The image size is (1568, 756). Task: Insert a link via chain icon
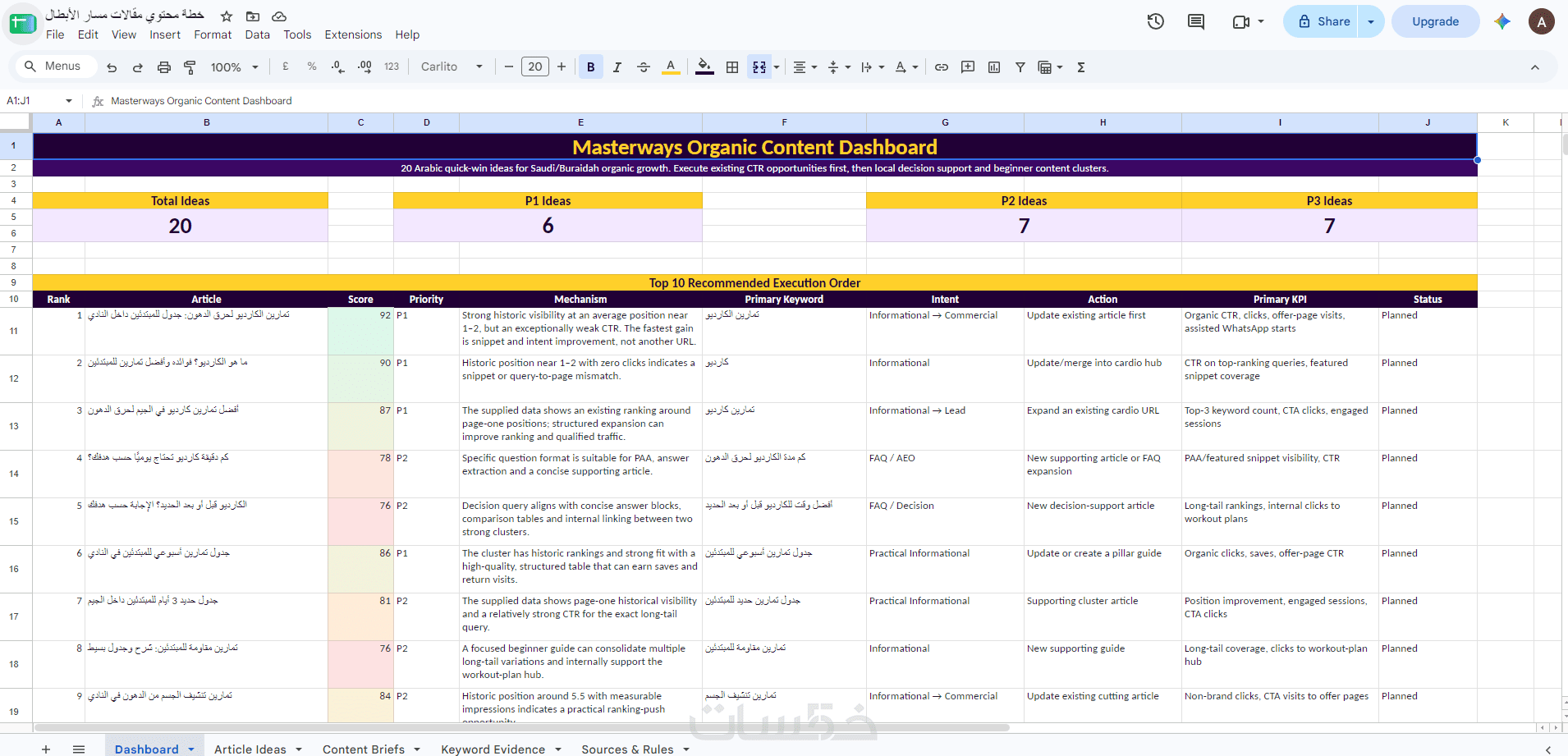[x=942, y=67]
